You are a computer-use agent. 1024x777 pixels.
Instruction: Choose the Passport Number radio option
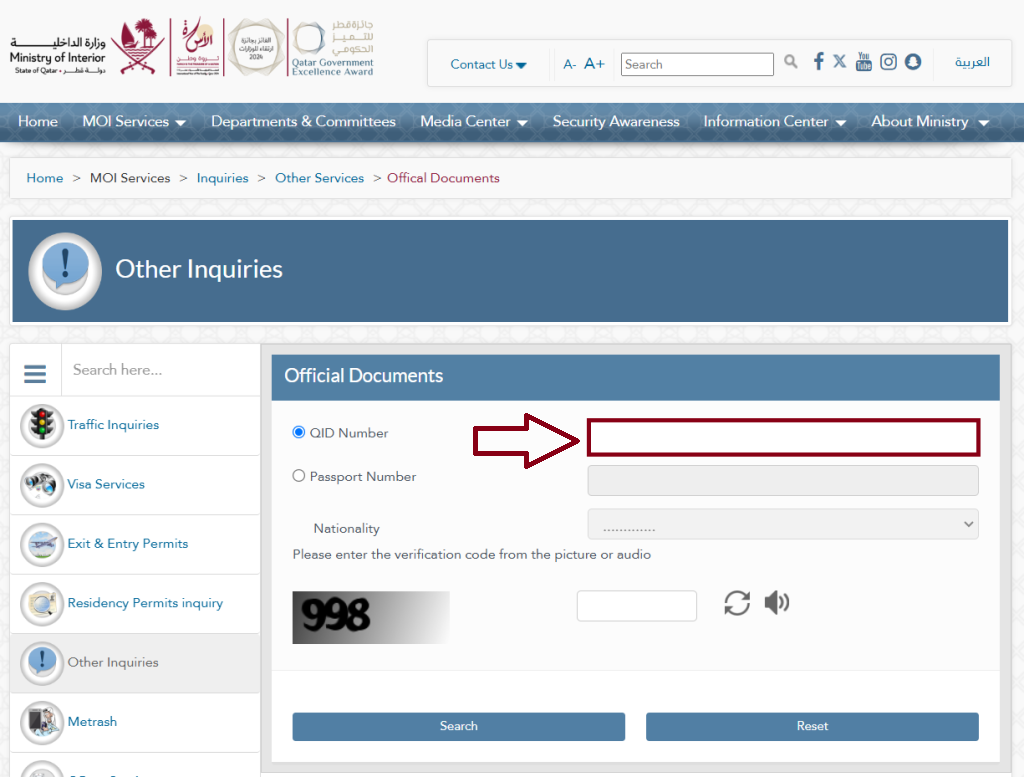click(x=298, y=476)
